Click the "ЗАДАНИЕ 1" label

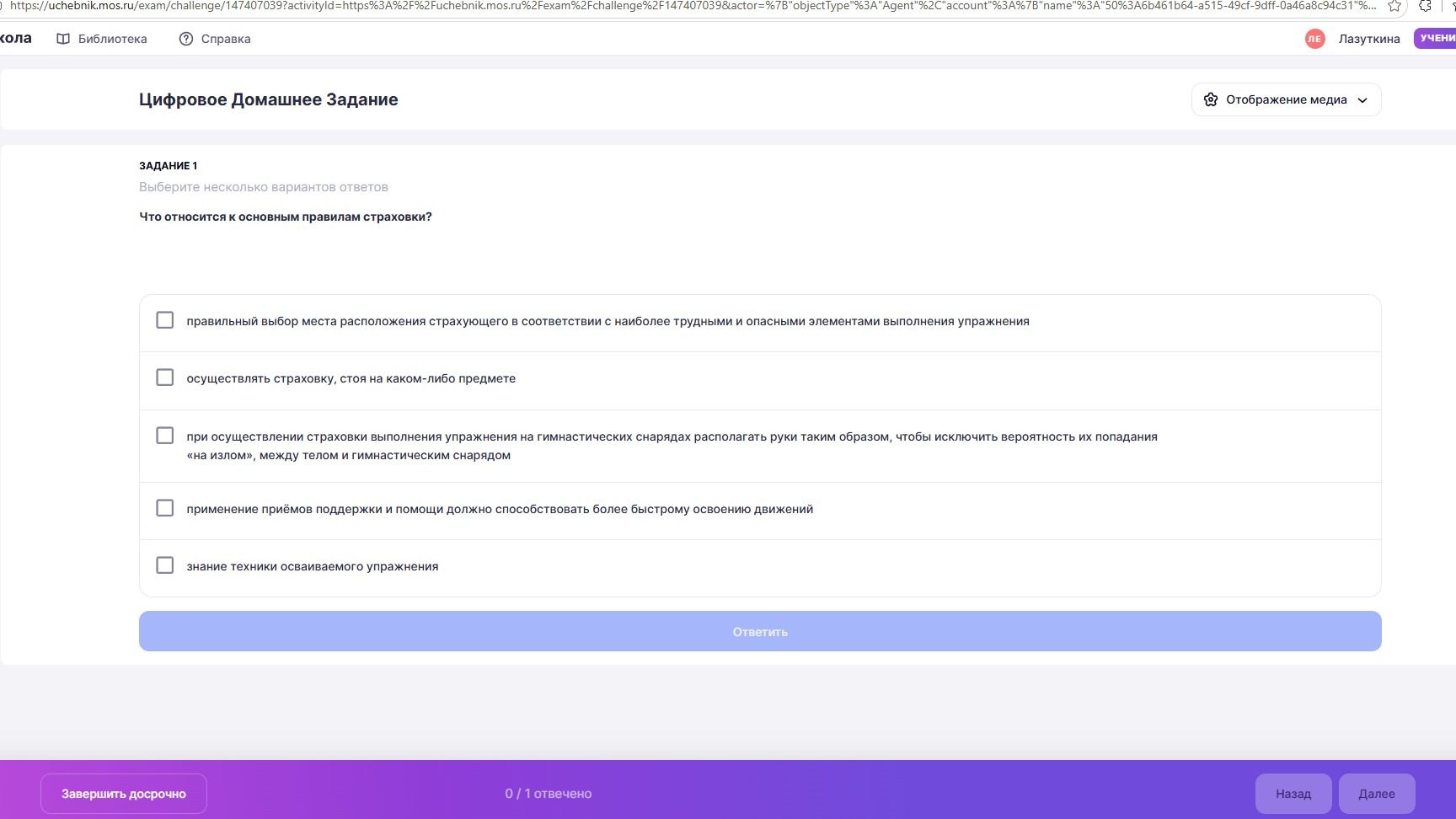[x=169, y=166]
